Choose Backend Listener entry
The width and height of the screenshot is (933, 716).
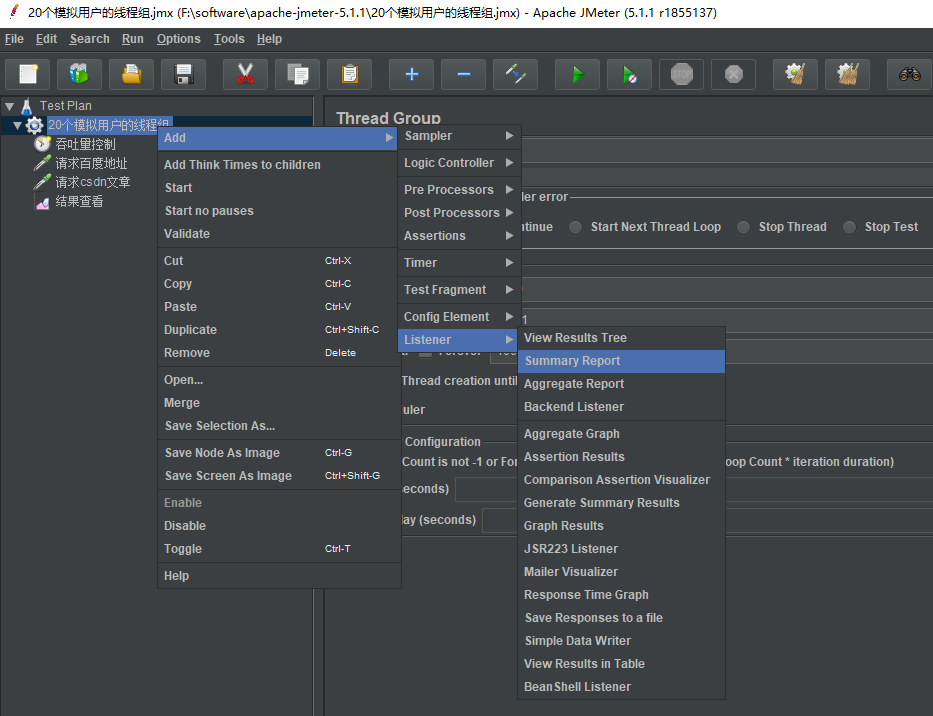tap(622, 407)
